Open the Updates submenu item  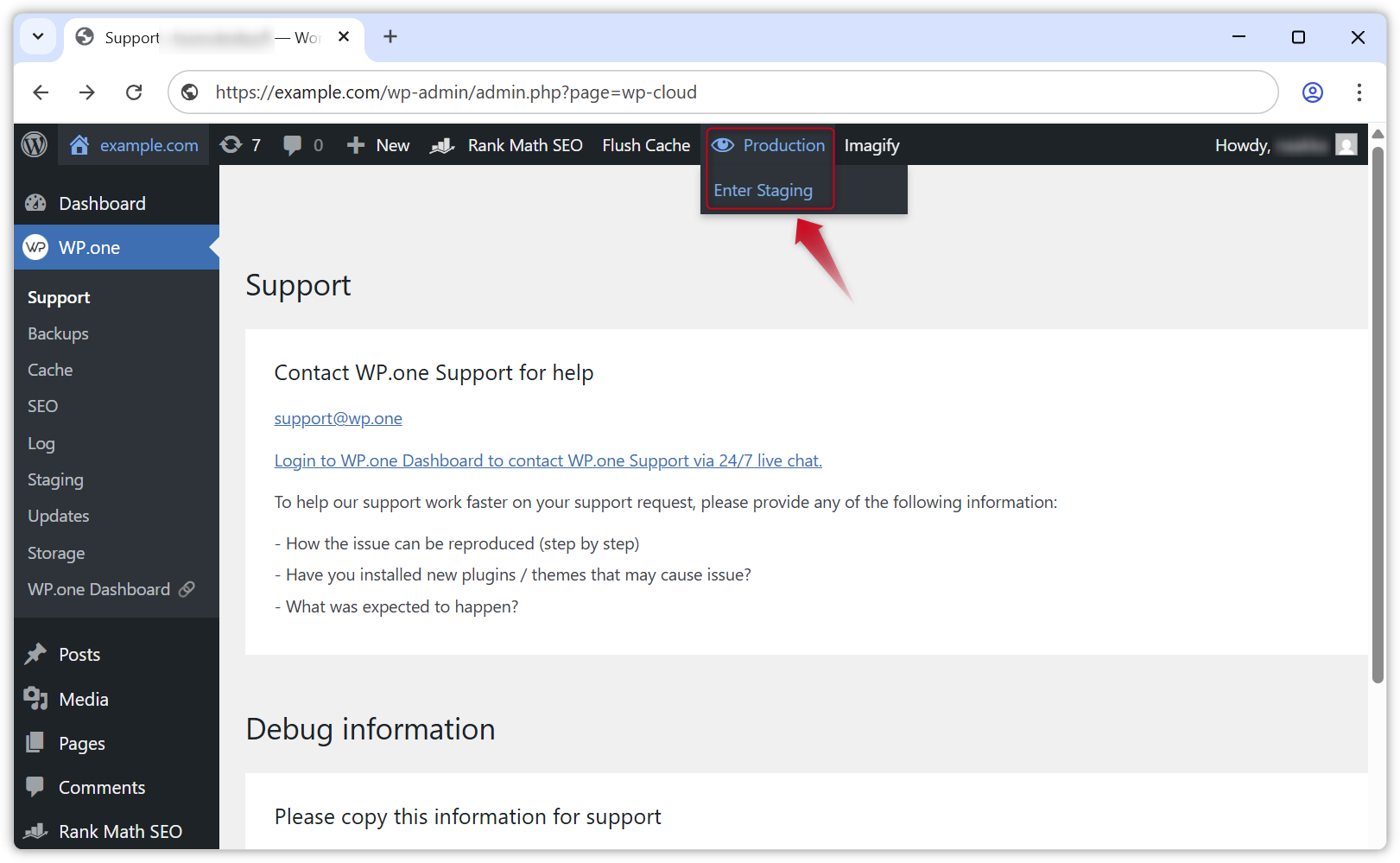58,516
